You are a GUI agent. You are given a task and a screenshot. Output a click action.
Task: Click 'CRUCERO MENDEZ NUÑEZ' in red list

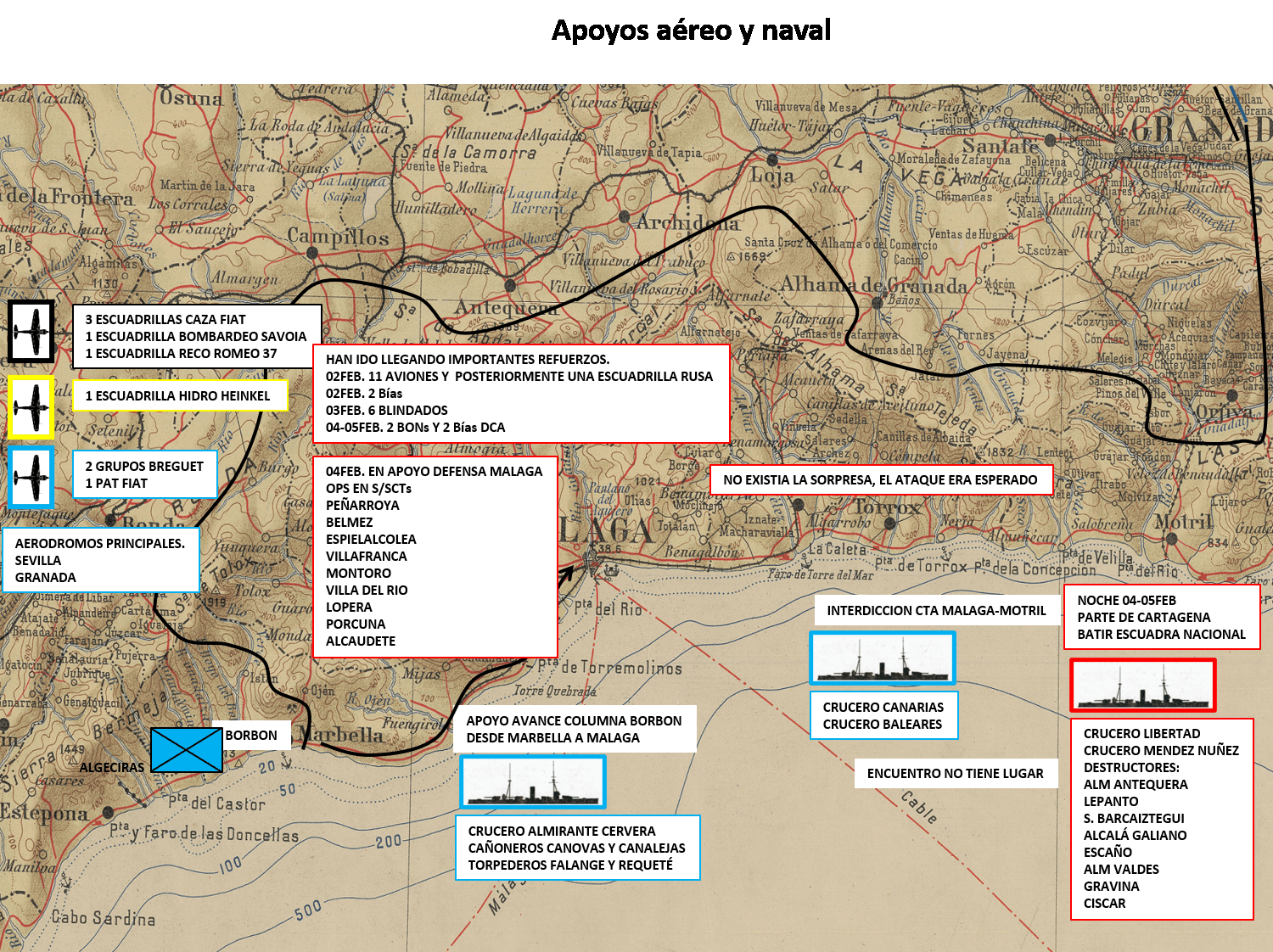point(1161,751)
